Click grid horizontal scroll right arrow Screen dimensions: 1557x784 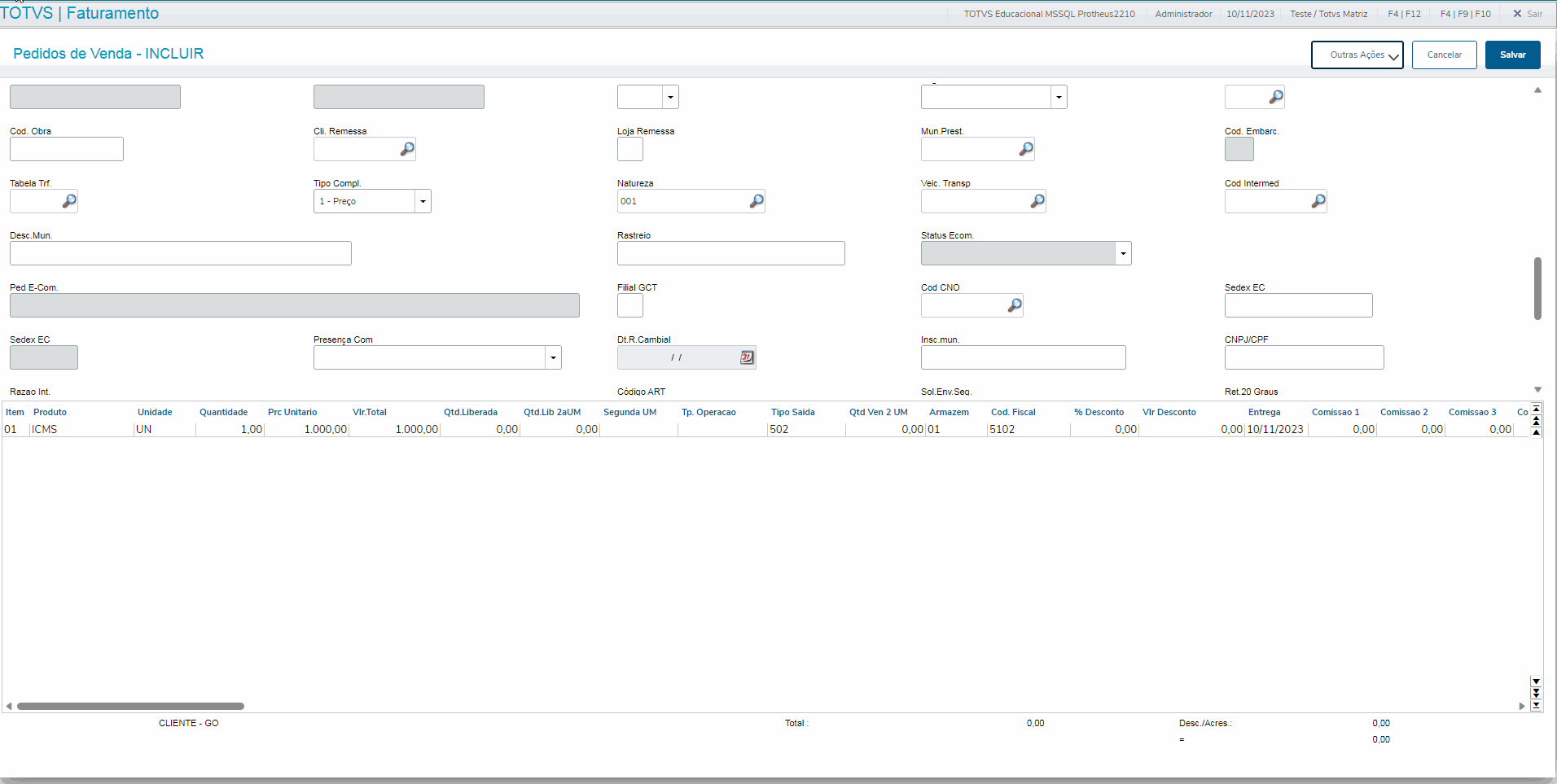point(1522,706)
